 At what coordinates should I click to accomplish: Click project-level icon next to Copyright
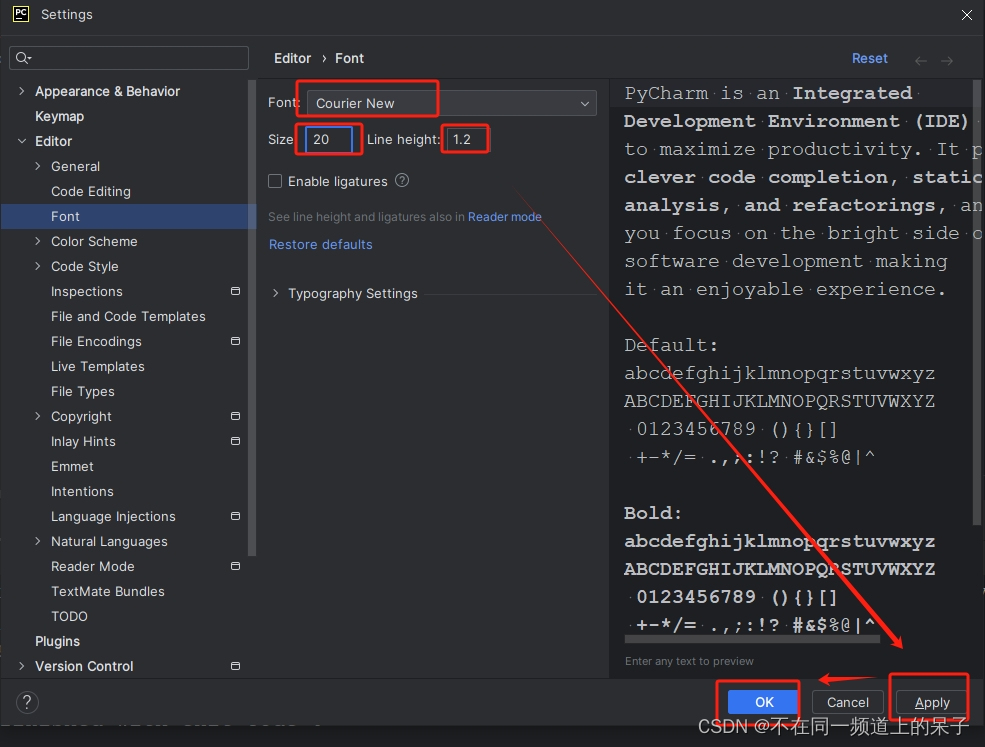click(x=236, y=416)
